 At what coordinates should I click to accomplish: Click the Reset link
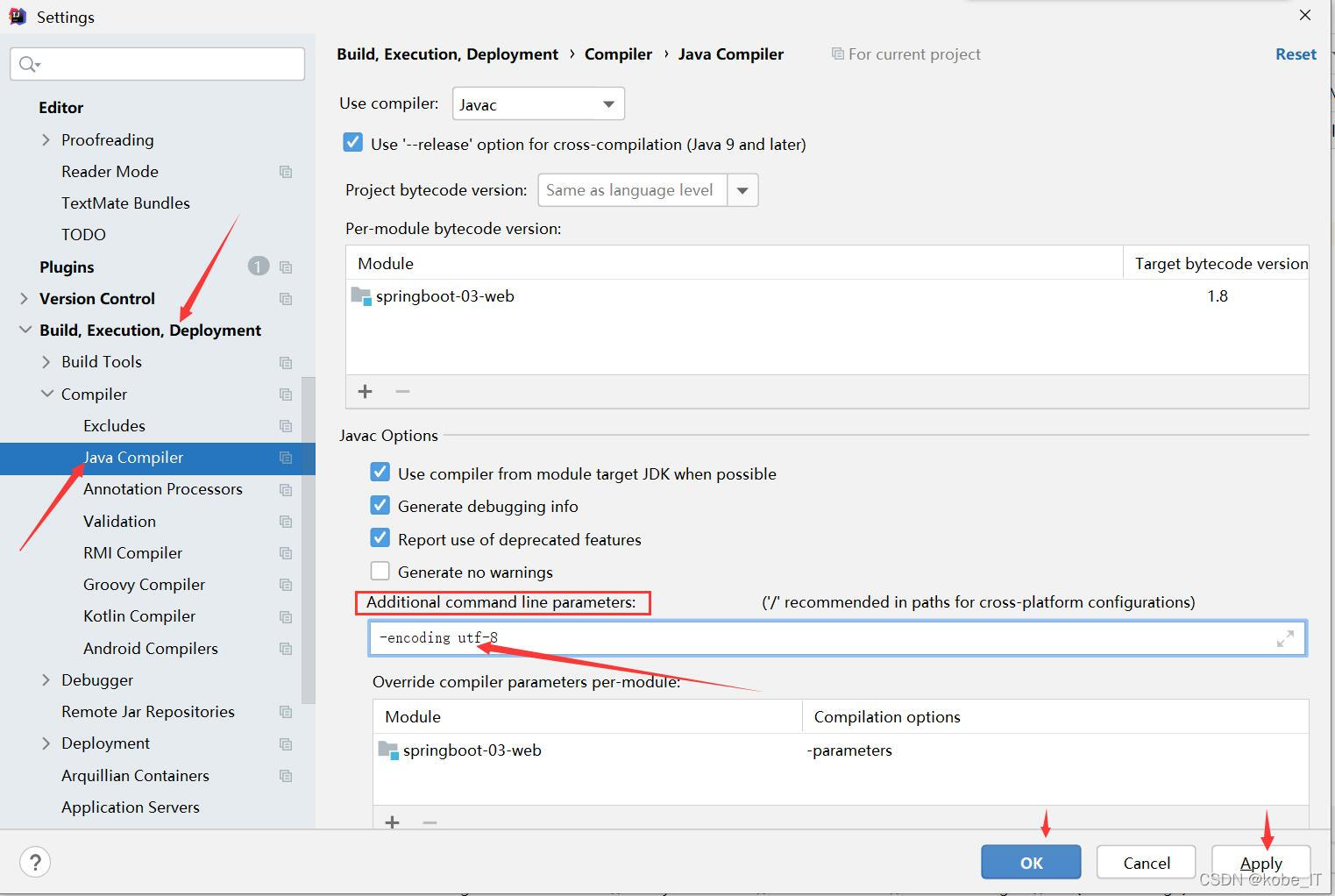(x=1296, y=54)
